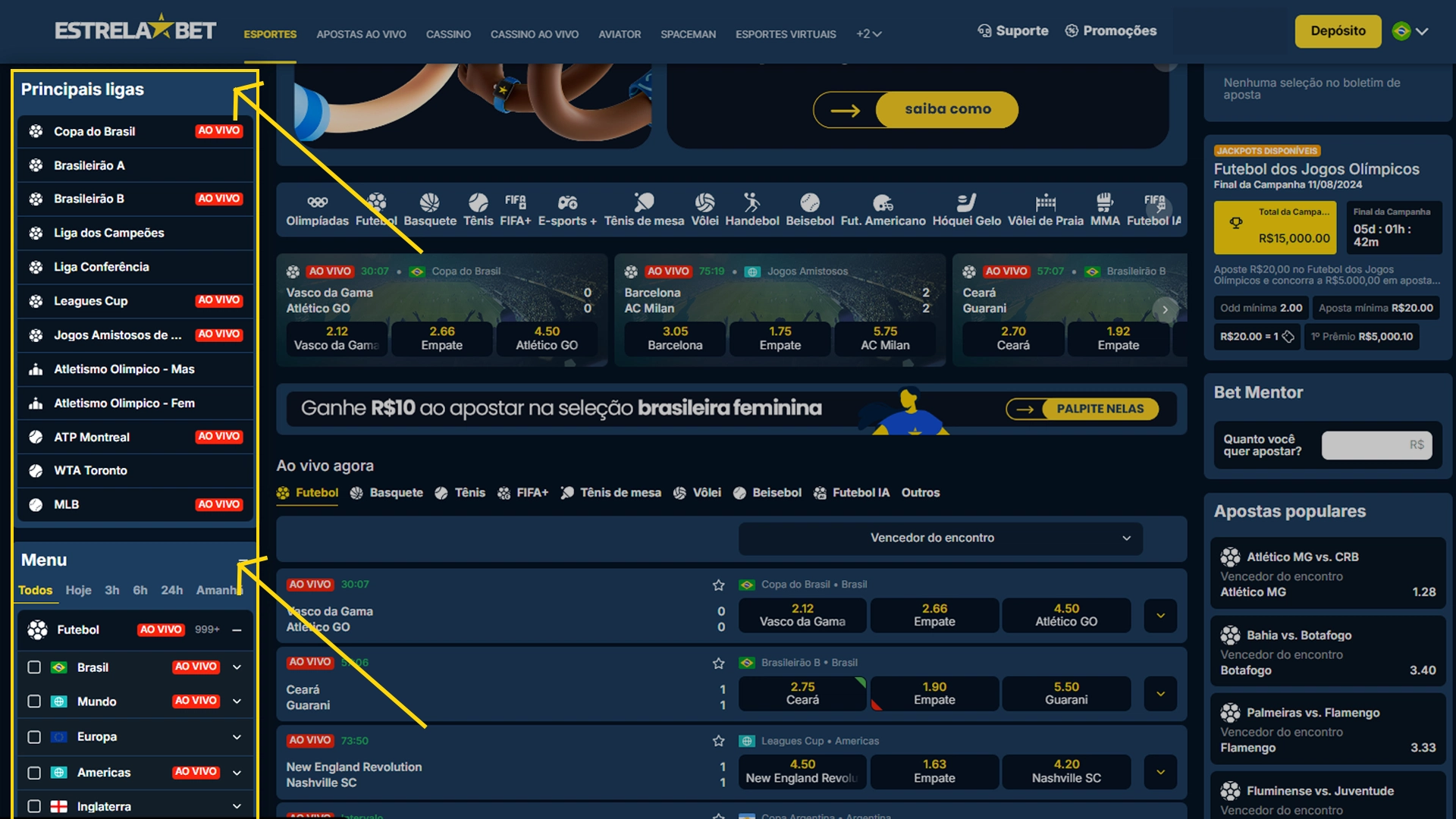Viewport: 1456px width, 819px height.
Task: Expand more markets for Vasco da Gama match
Action: (1160, 616)
